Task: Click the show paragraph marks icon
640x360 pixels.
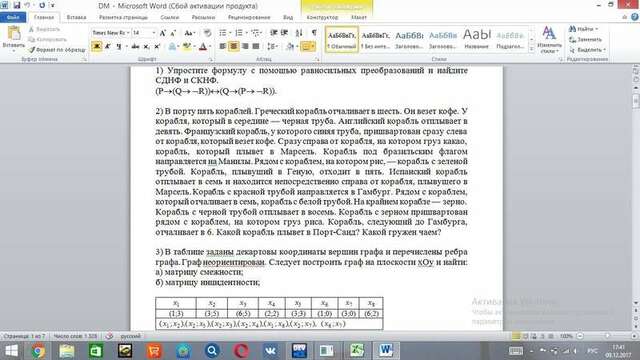Action: click(314, 33)
